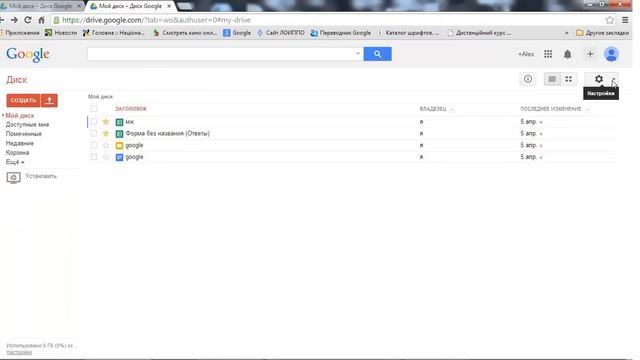Open the мк file name

click(x=130, y=122)
